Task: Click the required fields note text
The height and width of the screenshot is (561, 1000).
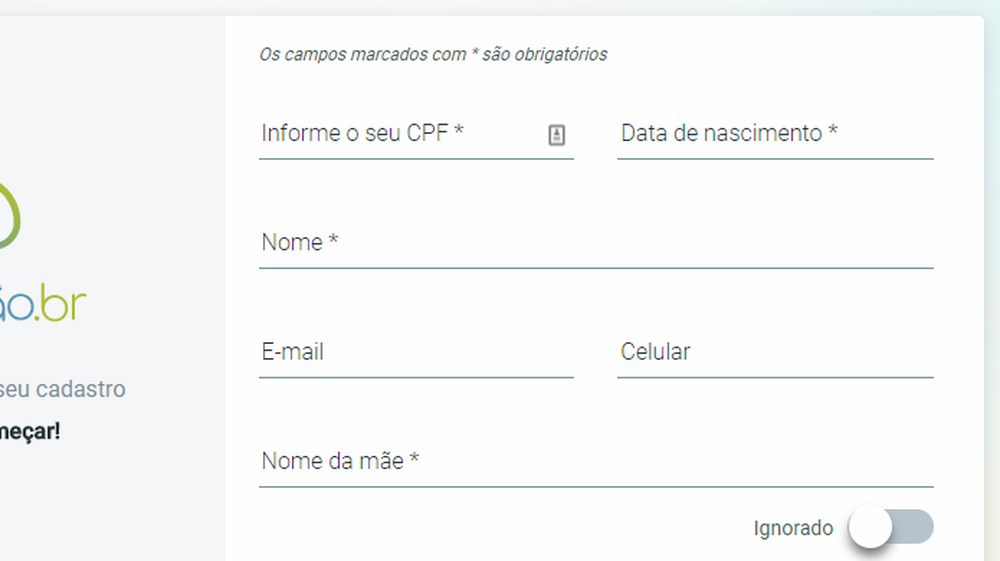Action: coord(433,54)
